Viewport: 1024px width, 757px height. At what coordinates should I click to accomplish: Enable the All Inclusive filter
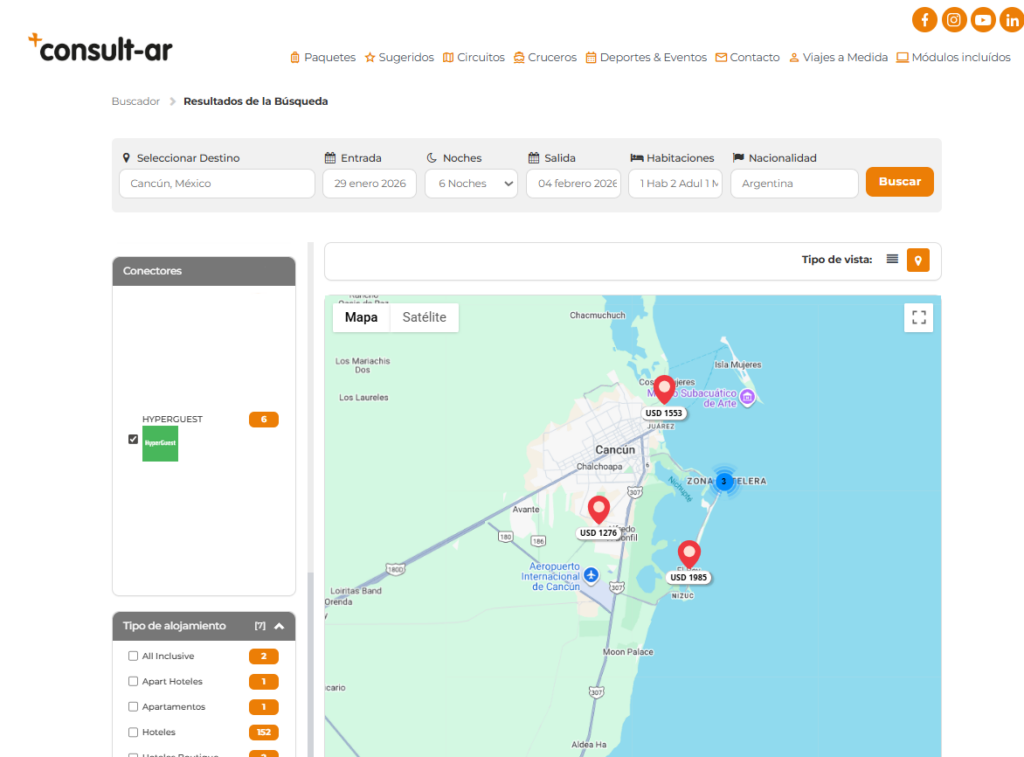pos(133,656)
